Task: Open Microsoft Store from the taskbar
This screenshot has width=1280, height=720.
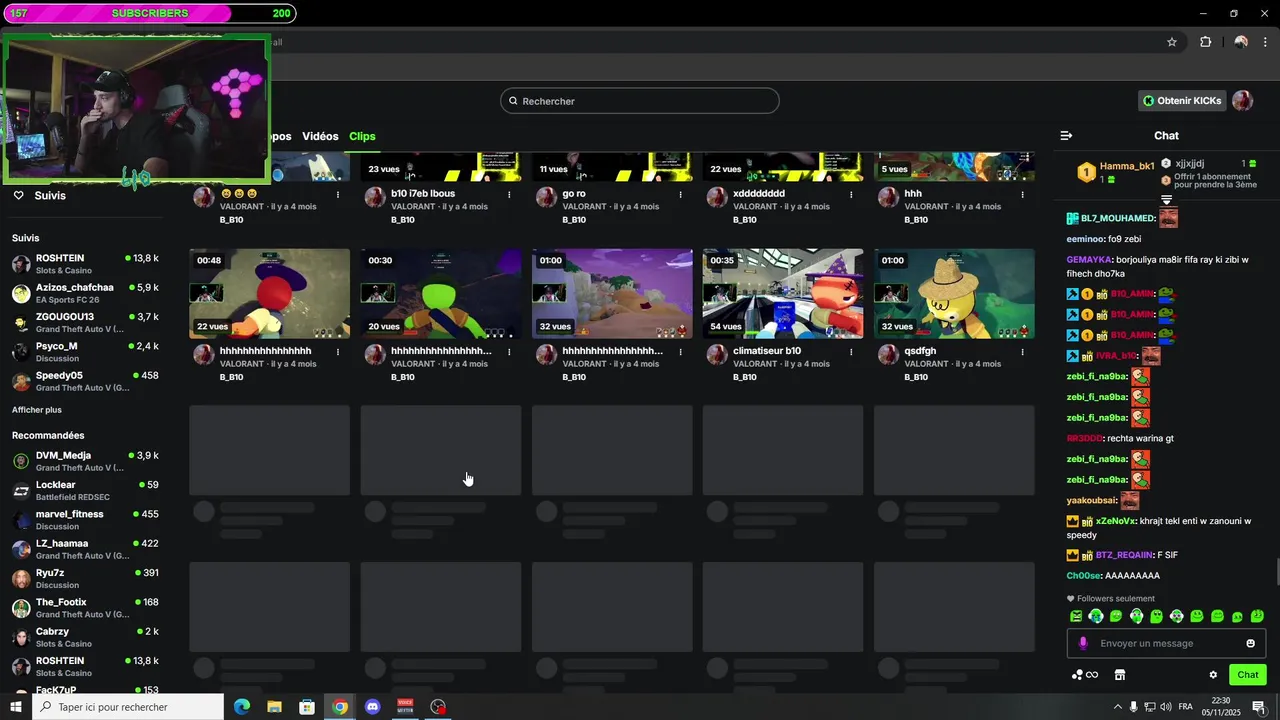Action: 307,707
